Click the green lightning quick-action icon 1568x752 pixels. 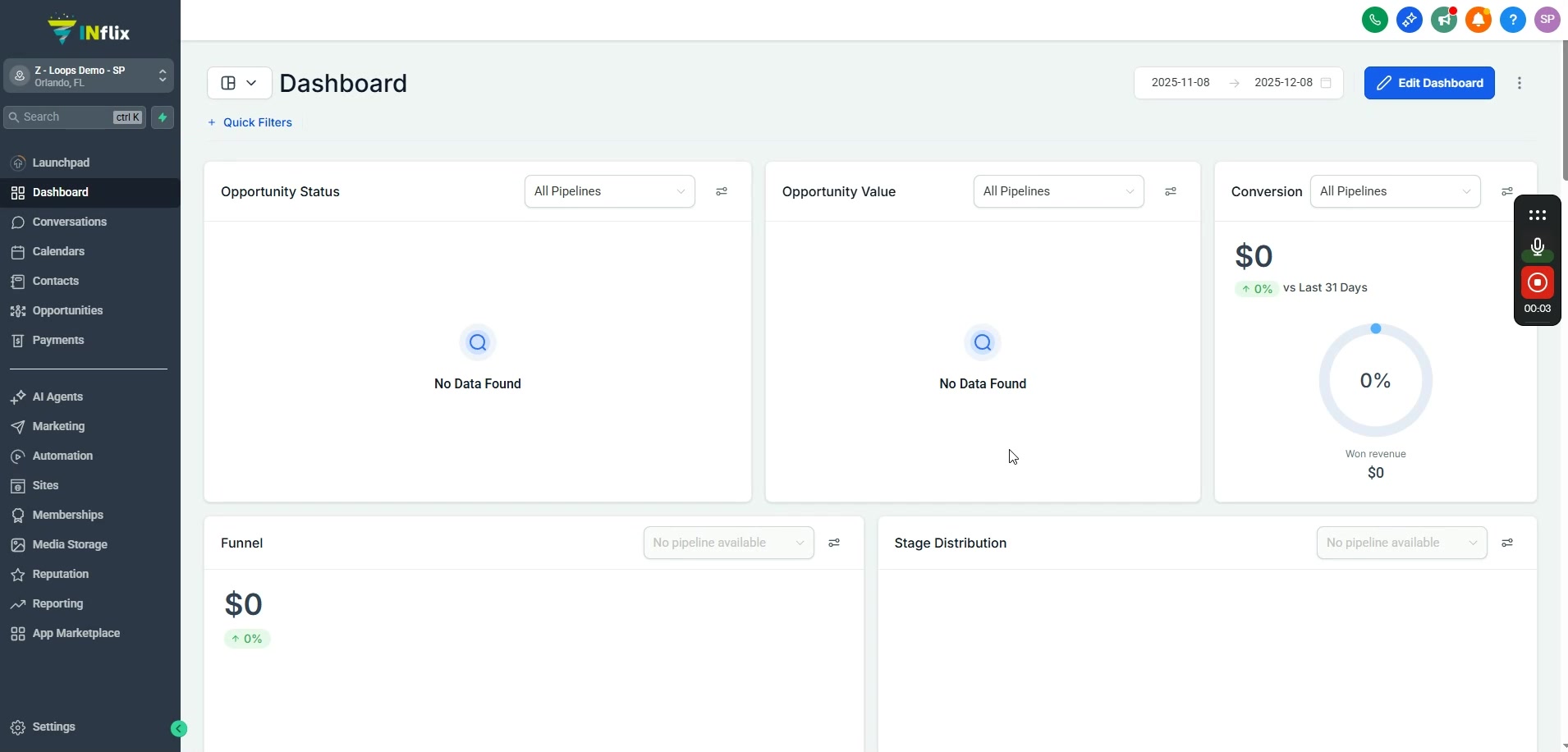pos(163,117)
